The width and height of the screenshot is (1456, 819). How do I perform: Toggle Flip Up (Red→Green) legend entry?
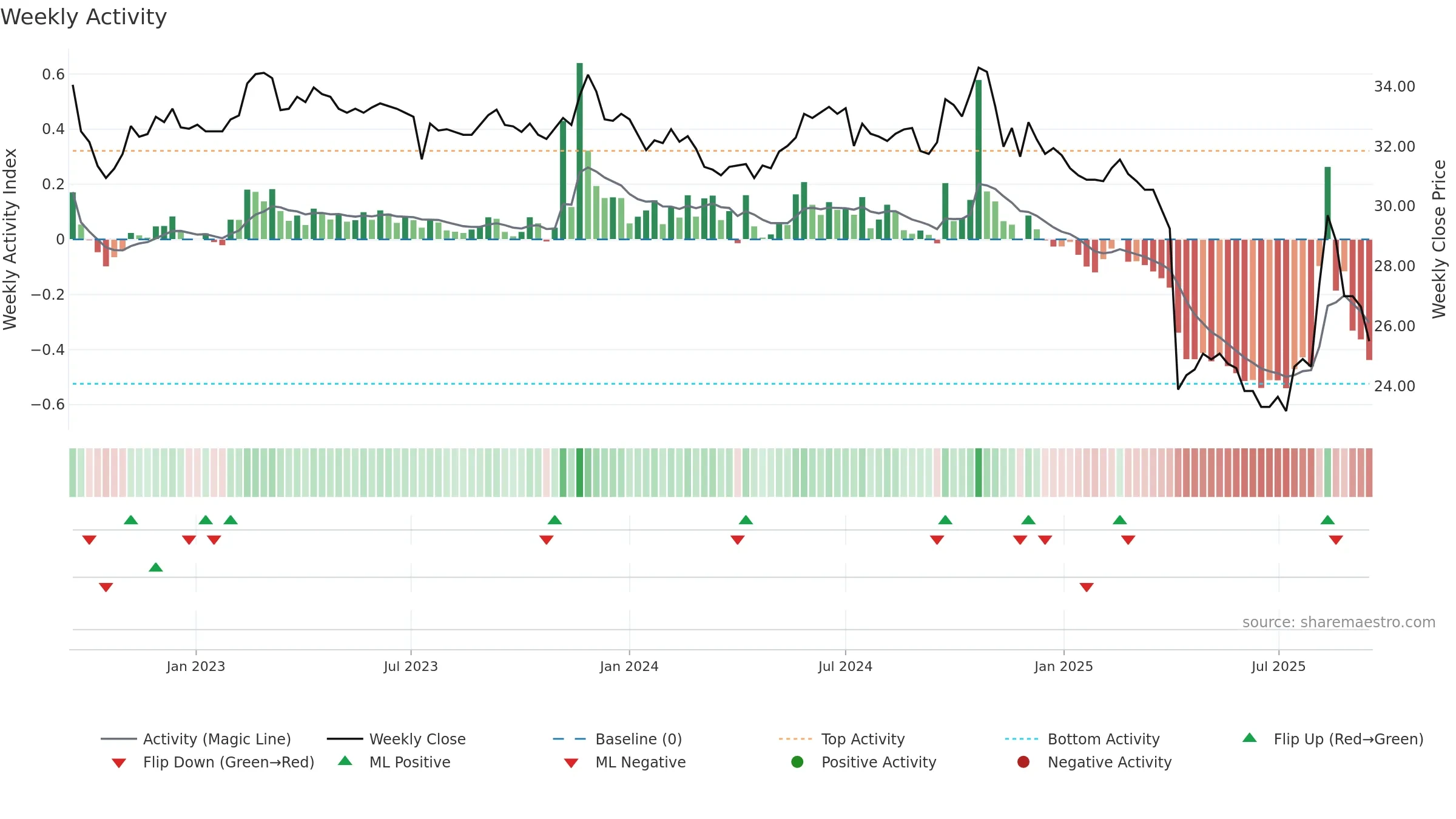coord(1333,739)
